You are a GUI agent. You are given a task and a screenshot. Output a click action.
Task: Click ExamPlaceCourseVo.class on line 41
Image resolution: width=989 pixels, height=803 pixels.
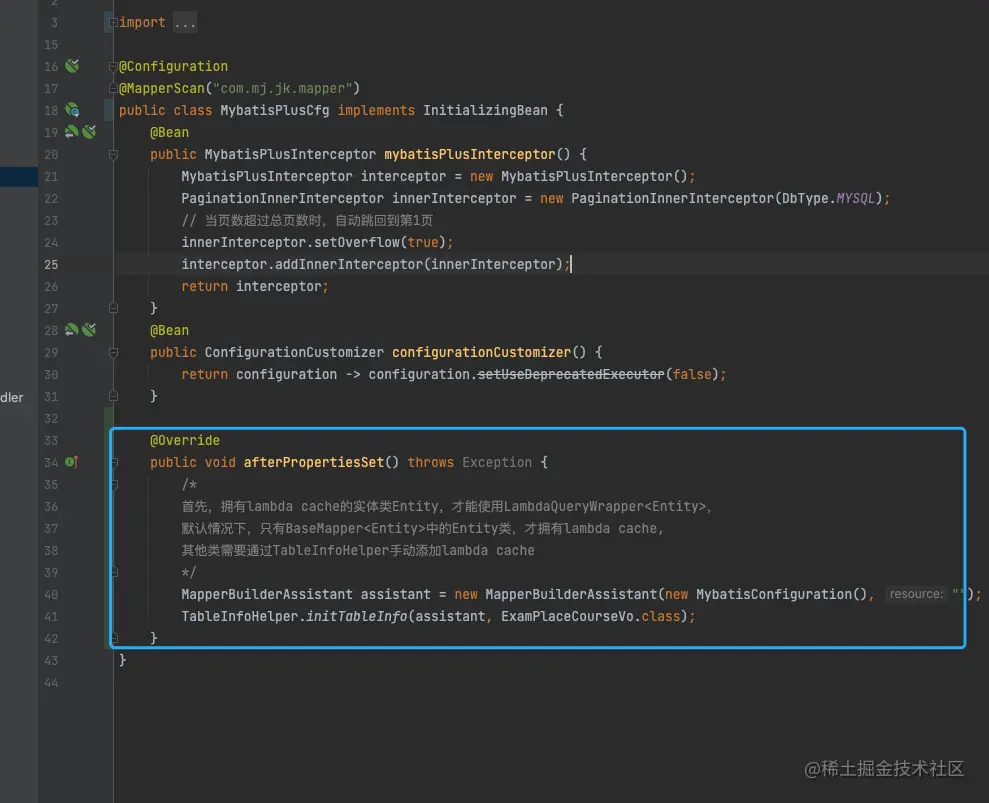pyautogui.click(x=590, y=616)
